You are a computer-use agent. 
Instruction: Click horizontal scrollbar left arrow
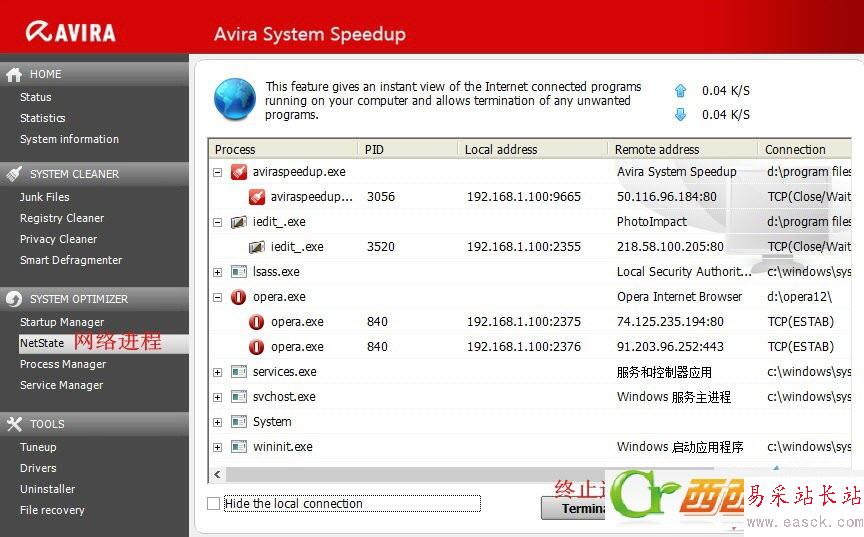coord(217,474)
